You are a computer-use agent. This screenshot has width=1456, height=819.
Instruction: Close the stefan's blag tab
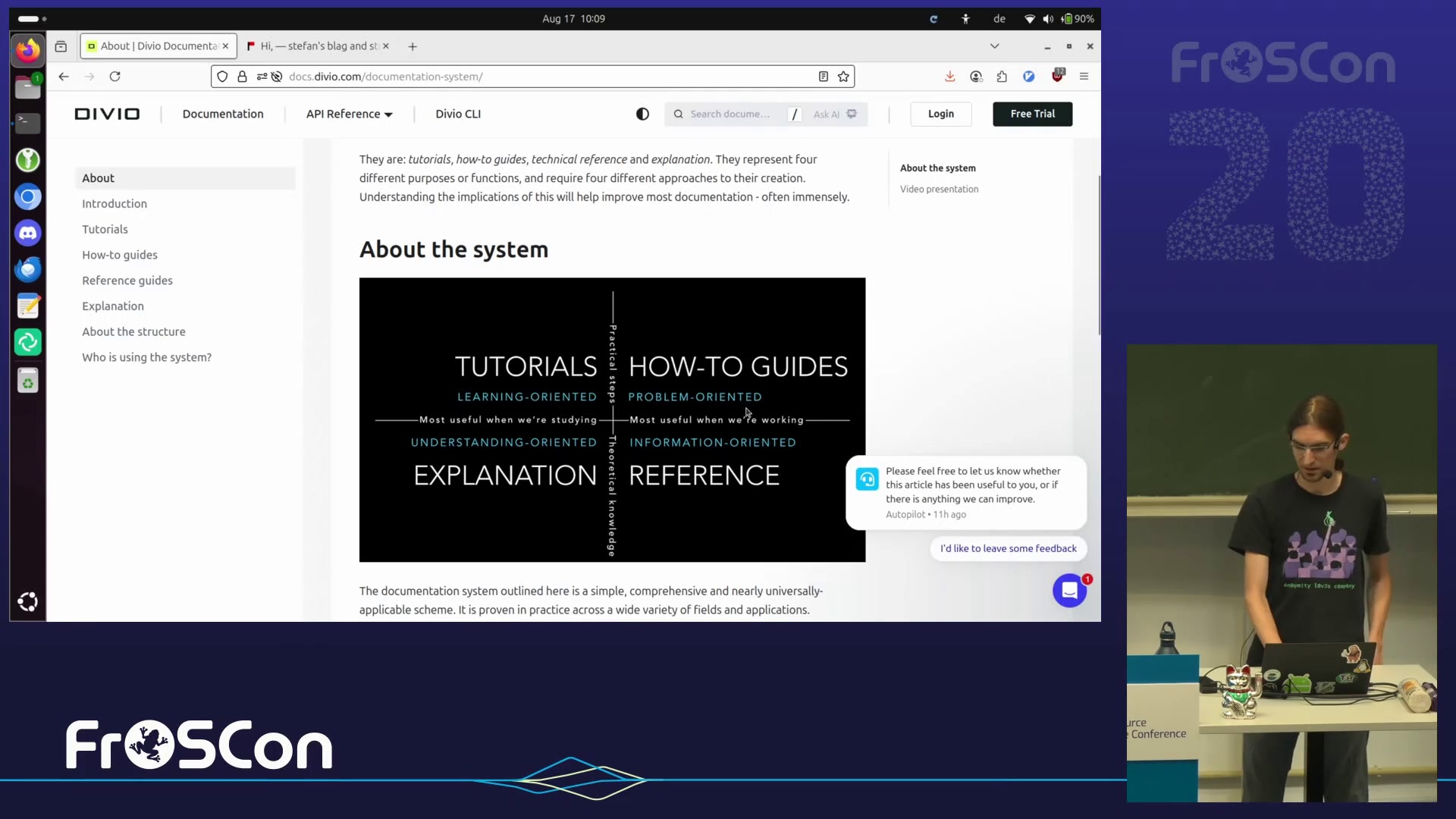point(386,46)
